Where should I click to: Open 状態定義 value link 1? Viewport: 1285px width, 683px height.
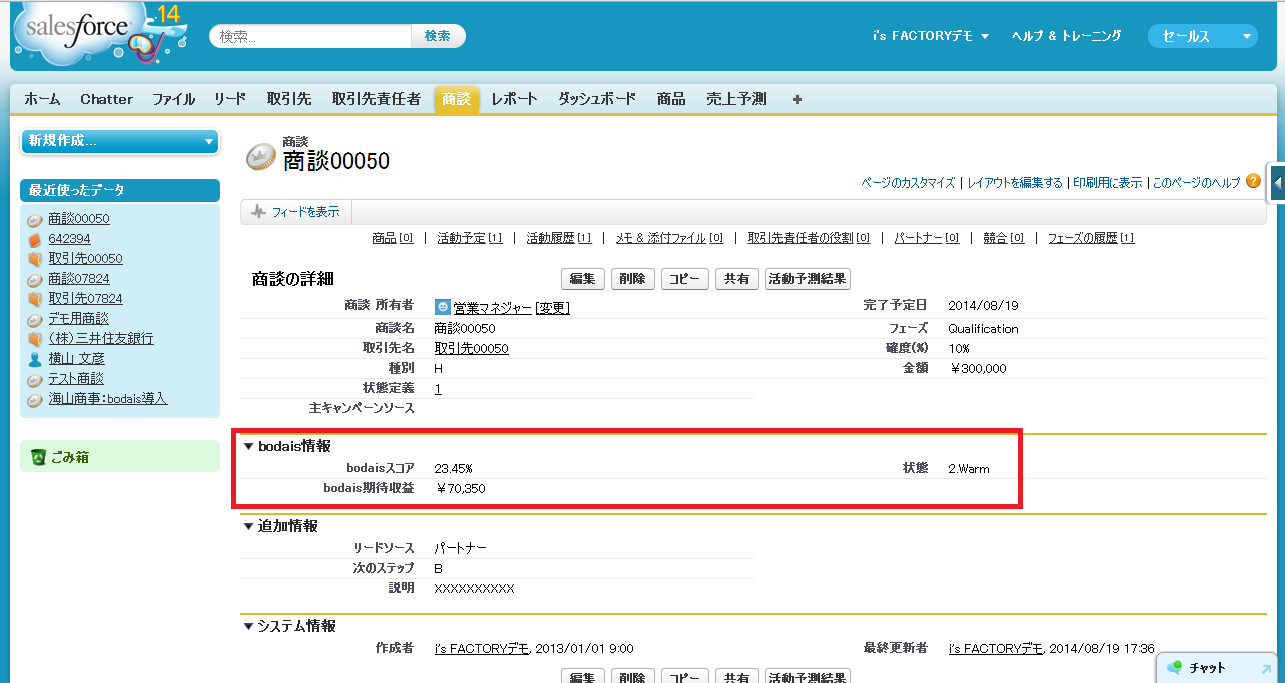coord(438,388)
